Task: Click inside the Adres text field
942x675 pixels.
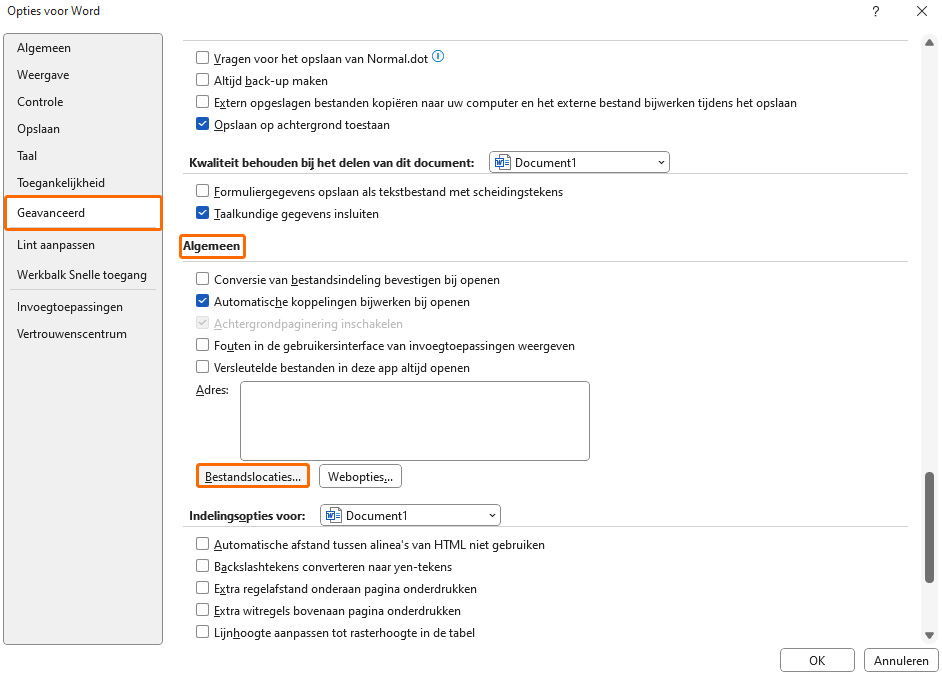Action: (x=414, y=420)
